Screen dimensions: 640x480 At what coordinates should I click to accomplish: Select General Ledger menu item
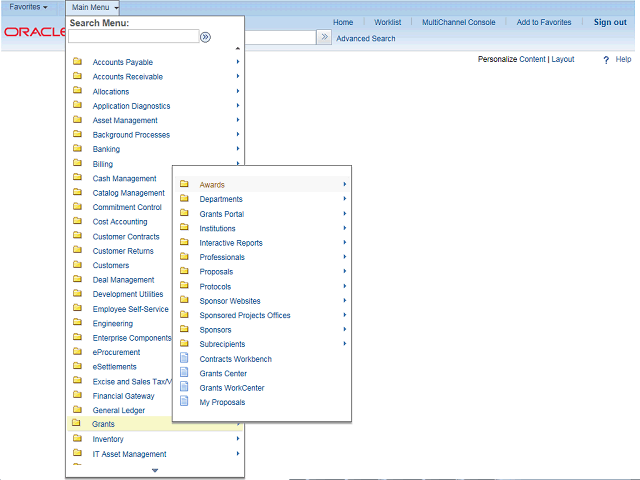(119, 410)
